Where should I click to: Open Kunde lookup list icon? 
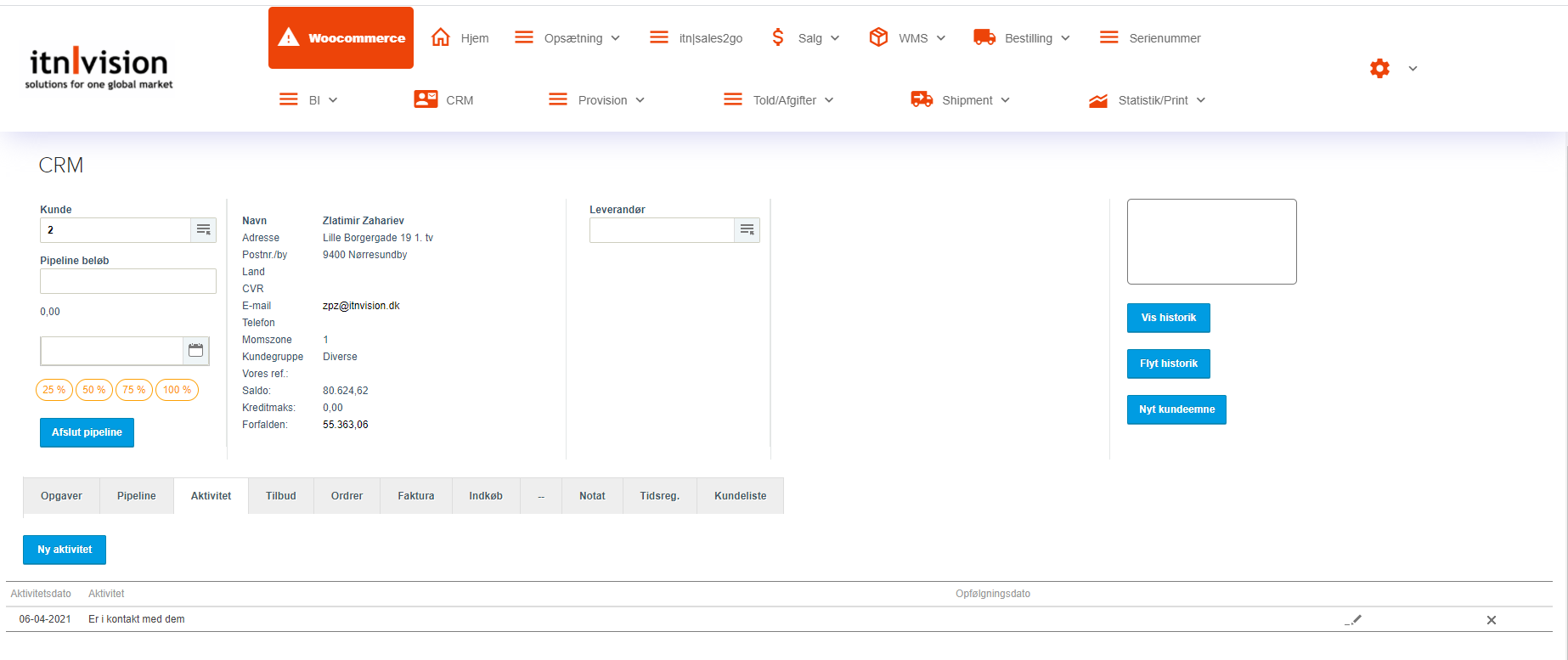click(204, 230)
